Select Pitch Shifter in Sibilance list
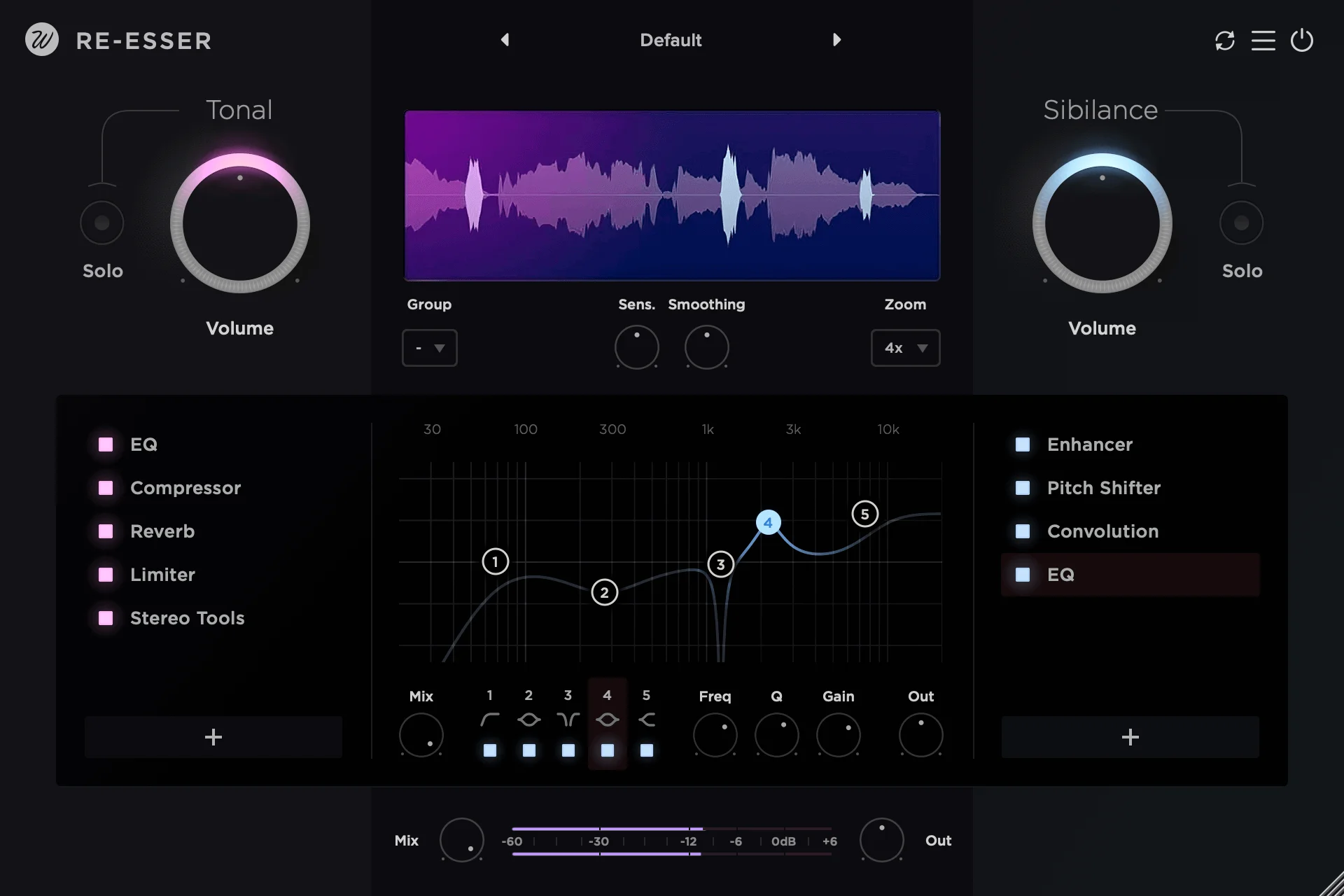This screenshot has height=896, width=1344. coord(1103,488)
